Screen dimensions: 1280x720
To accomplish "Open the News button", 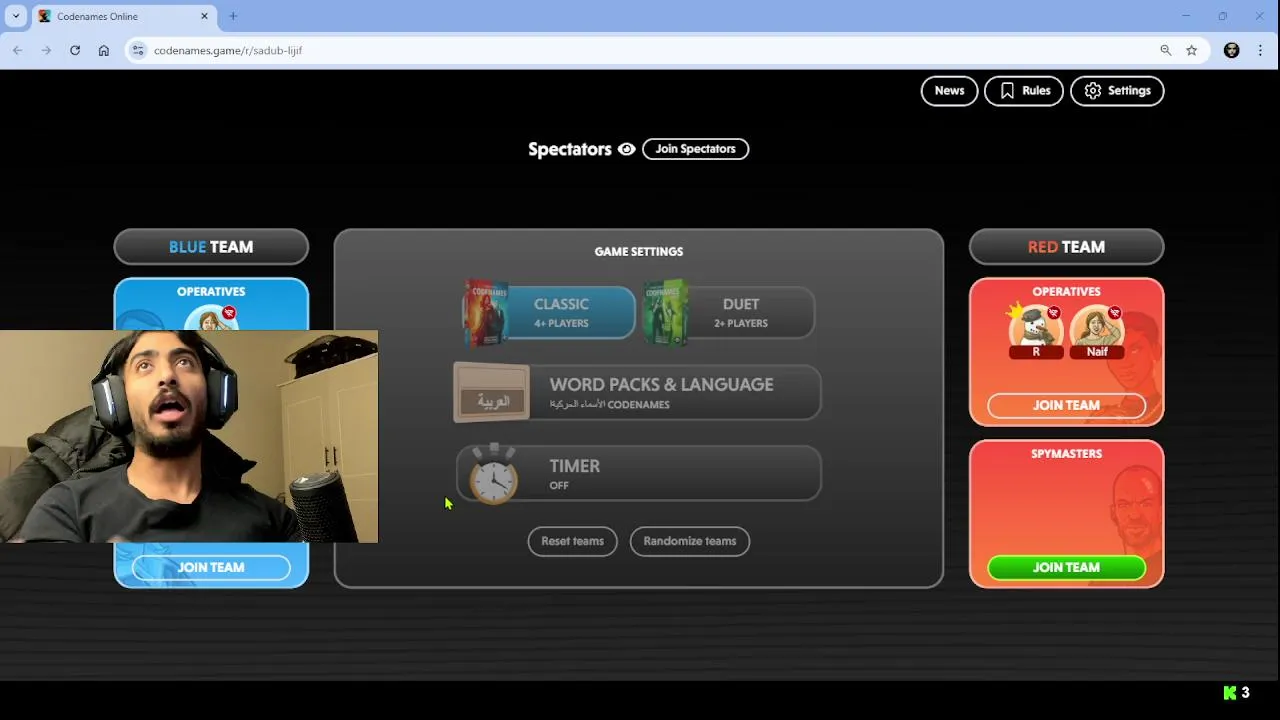I will (949, 91).
